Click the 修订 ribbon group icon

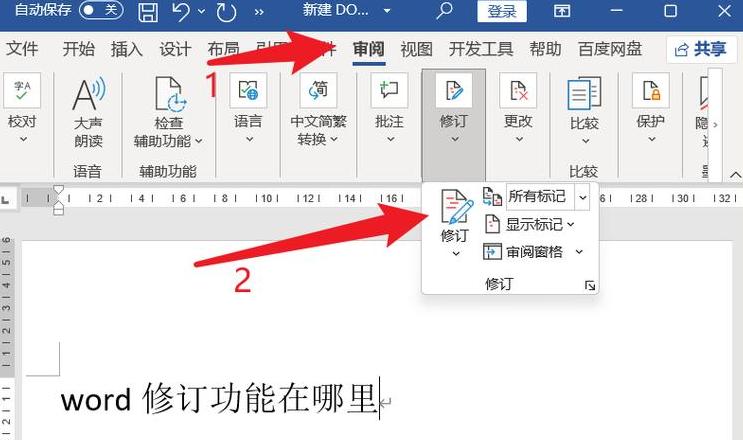454,90
